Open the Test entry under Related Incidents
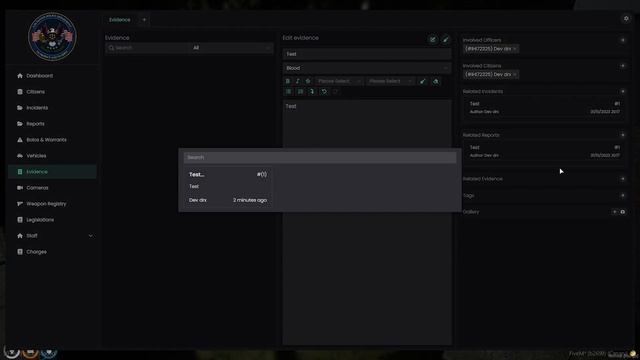 pyautogui.click(x=544, y=108)
